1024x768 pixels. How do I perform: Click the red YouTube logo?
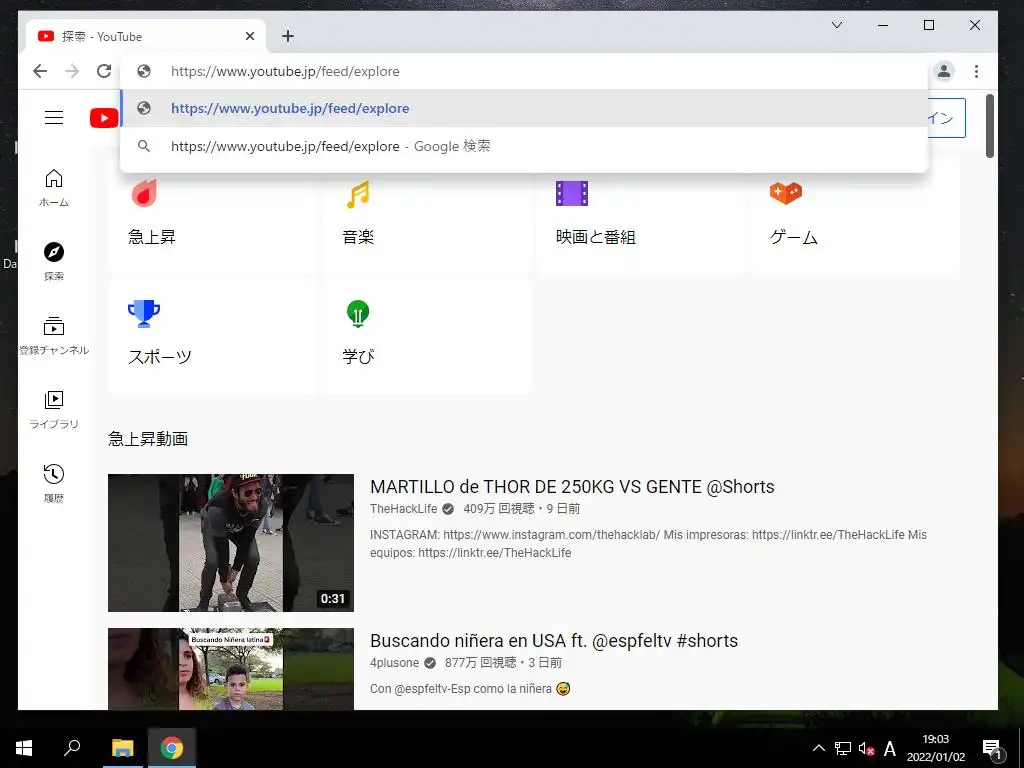[x=104, y=118]
